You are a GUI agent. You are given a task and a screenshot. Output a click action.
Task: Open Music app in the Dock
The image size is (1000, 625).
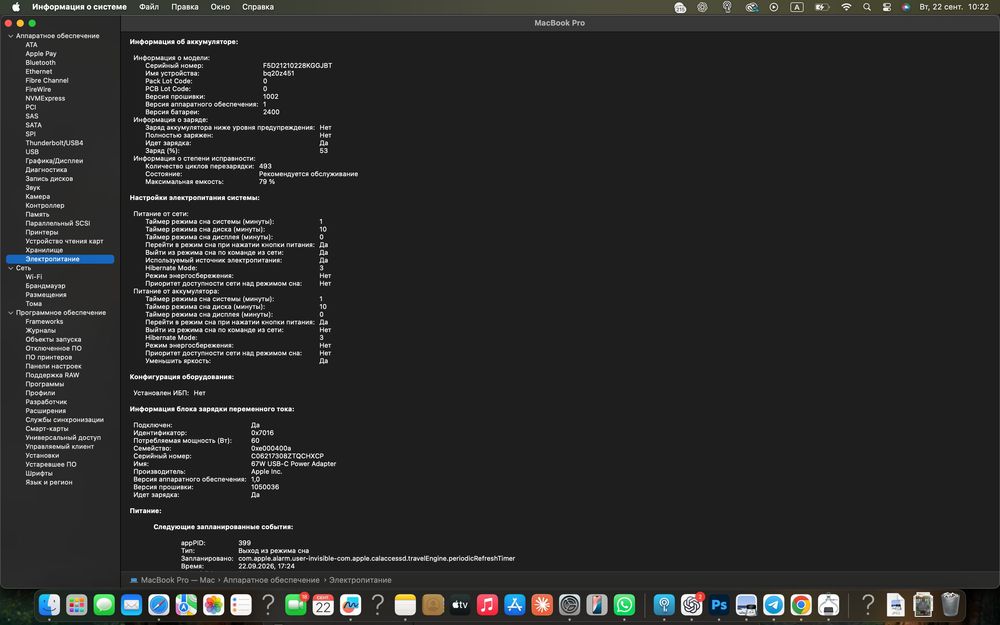pyautogui.click(x=487, y=605)
